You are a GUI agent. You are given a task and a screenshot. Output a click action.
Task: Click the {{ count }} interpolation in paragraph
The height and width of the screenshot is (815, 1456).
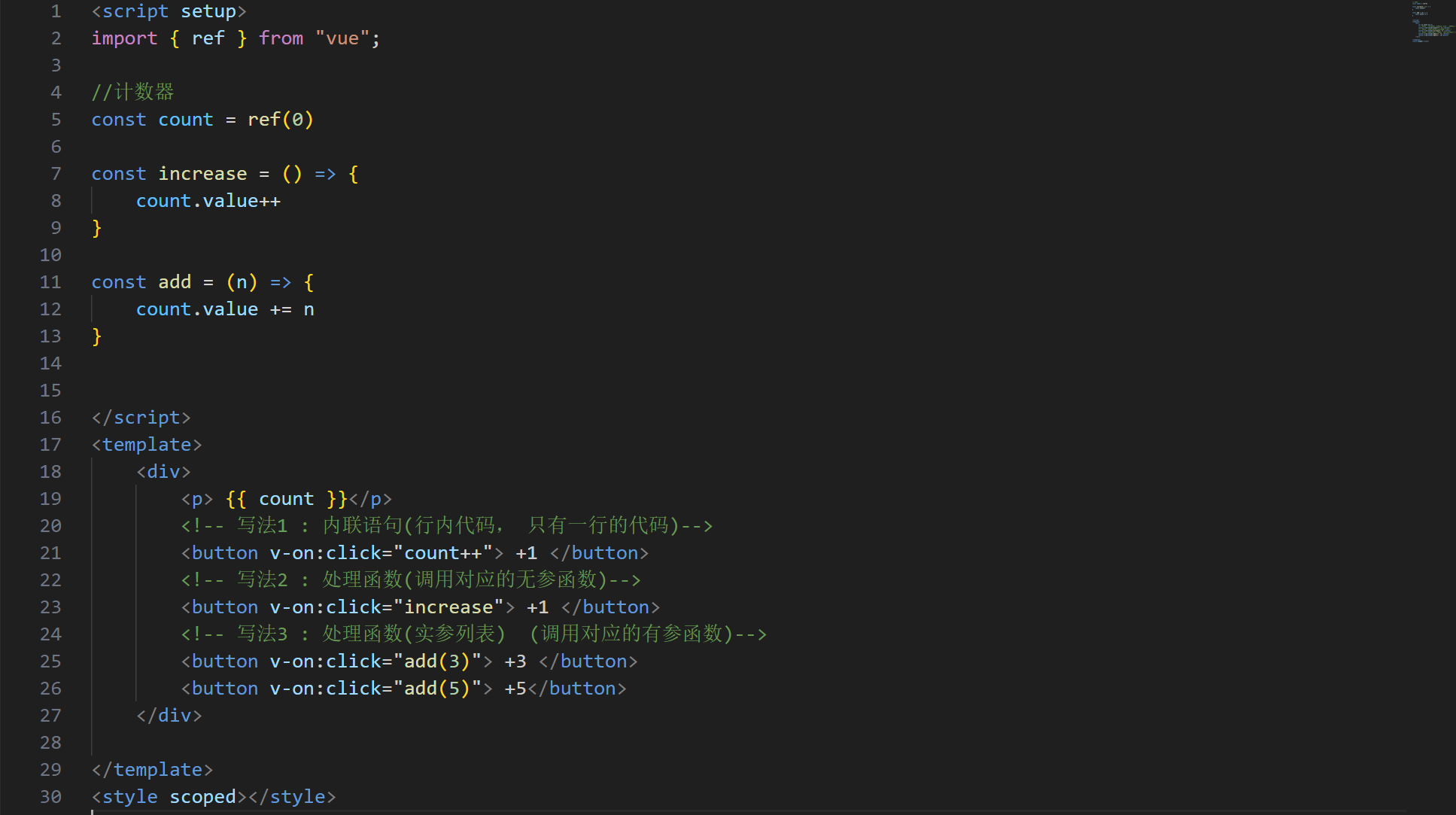pyautogui.click(x=286, y=499)
